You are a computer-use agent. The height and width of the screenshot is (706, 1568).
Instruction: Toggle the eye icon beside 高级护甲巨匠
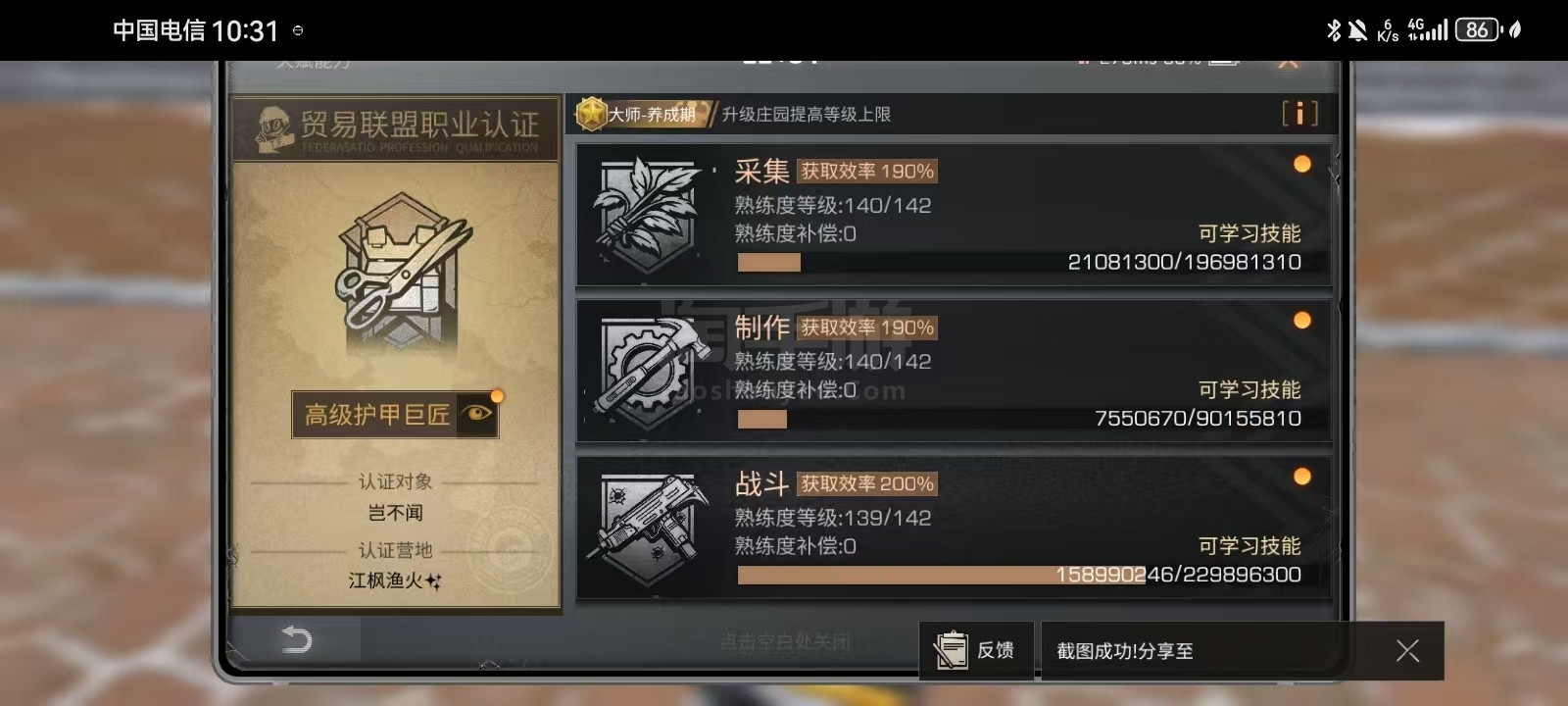478,414
